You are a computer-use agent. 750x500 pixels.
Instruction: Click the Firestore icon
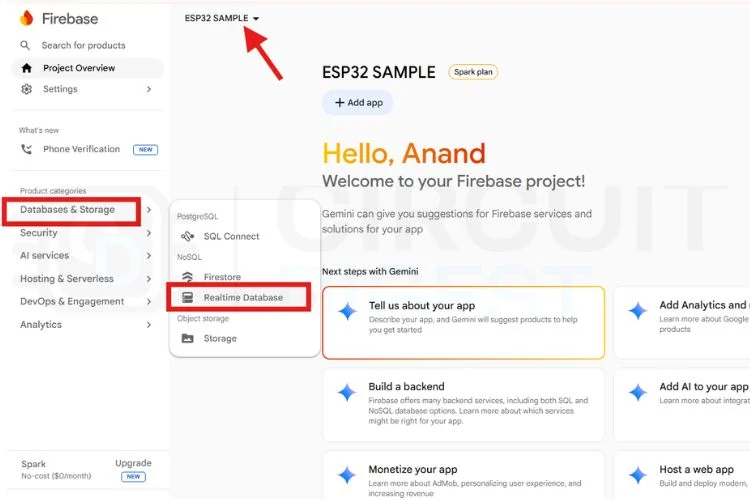188,277
